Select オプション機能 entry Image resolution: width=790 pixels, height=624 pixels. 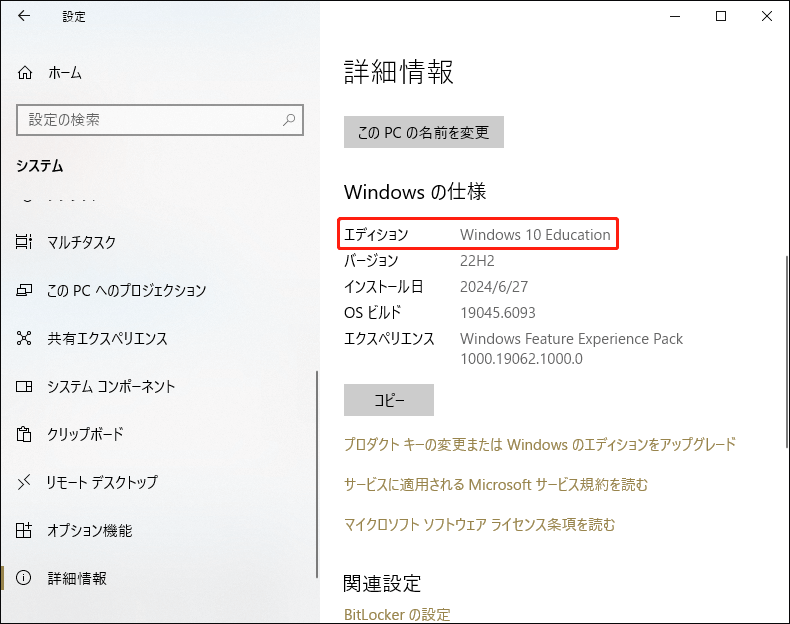click(x=90, y=530)
